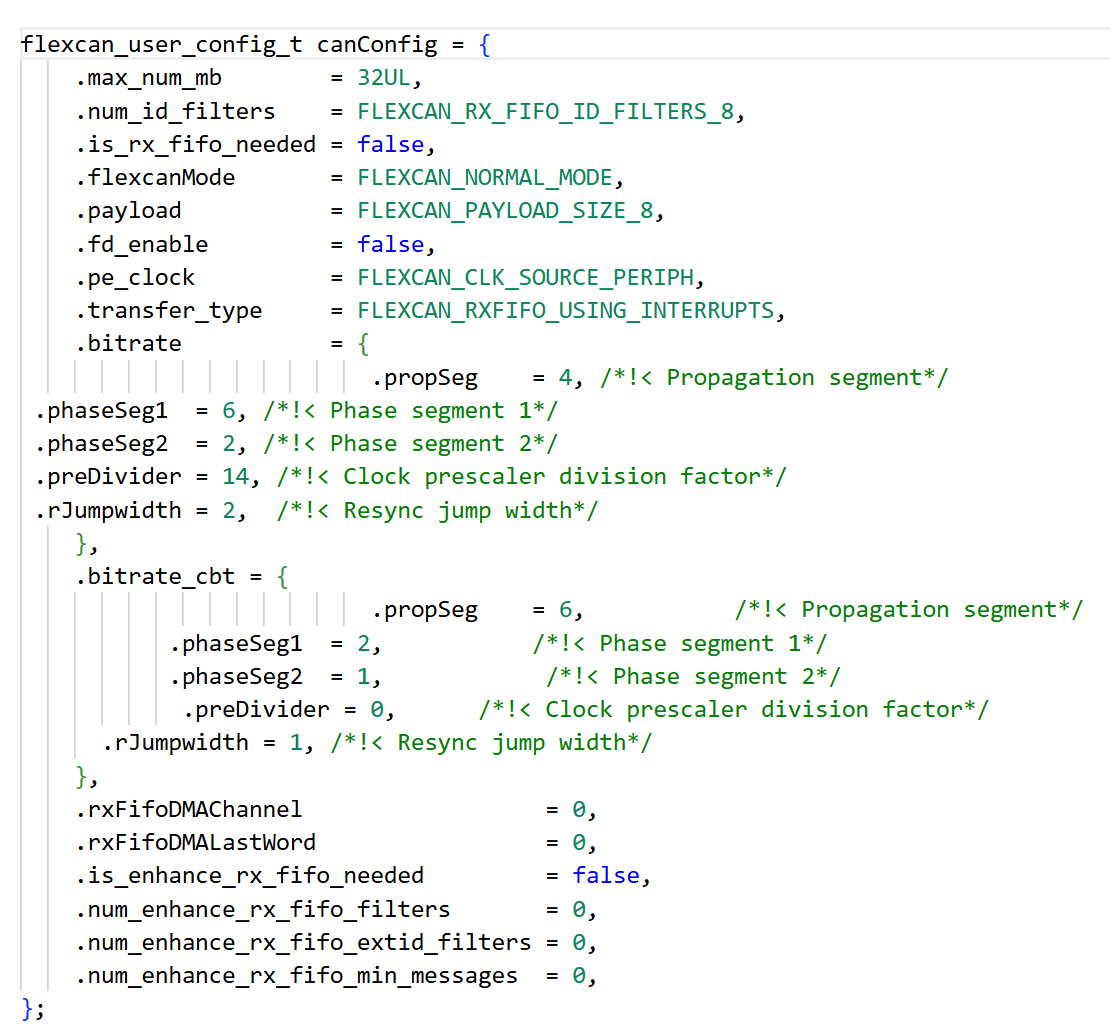The height and width of the screenshot is (1030, 1110).
Task: Place cursor on the canConfig variable name
Action: point(377,45)
